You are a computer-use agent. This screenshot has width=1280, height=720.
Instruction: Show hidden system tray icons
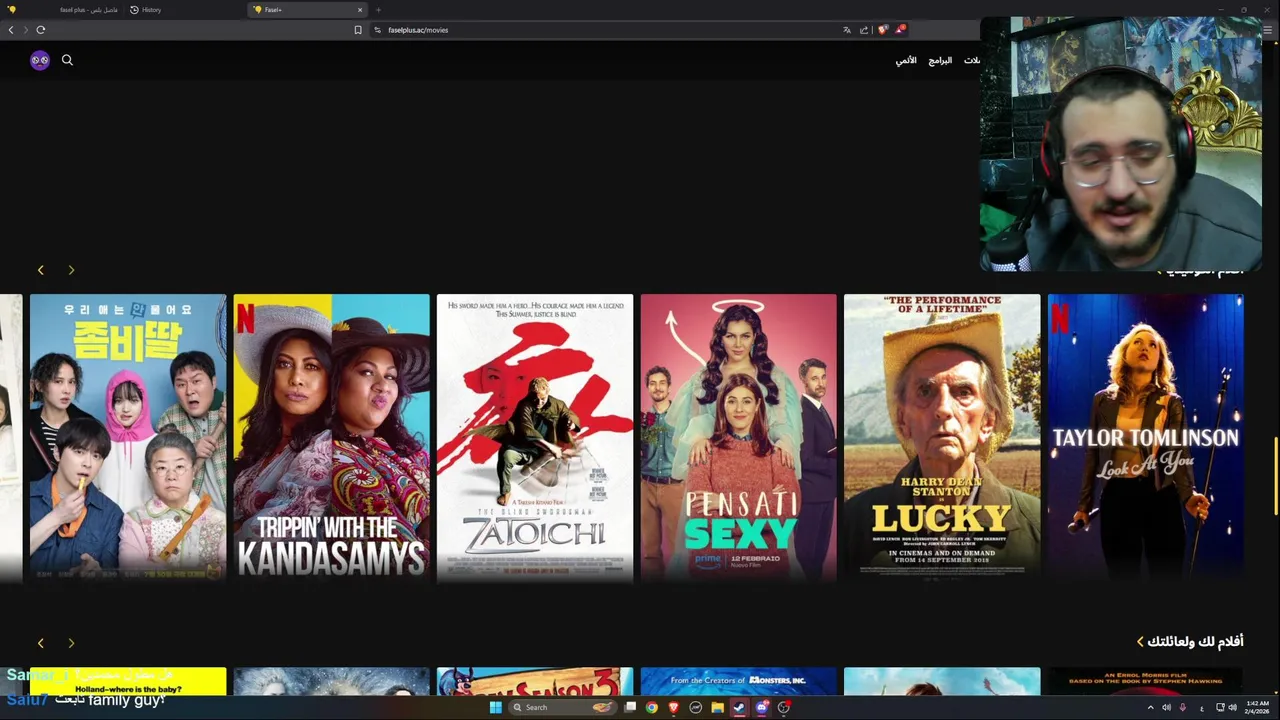1150,707
